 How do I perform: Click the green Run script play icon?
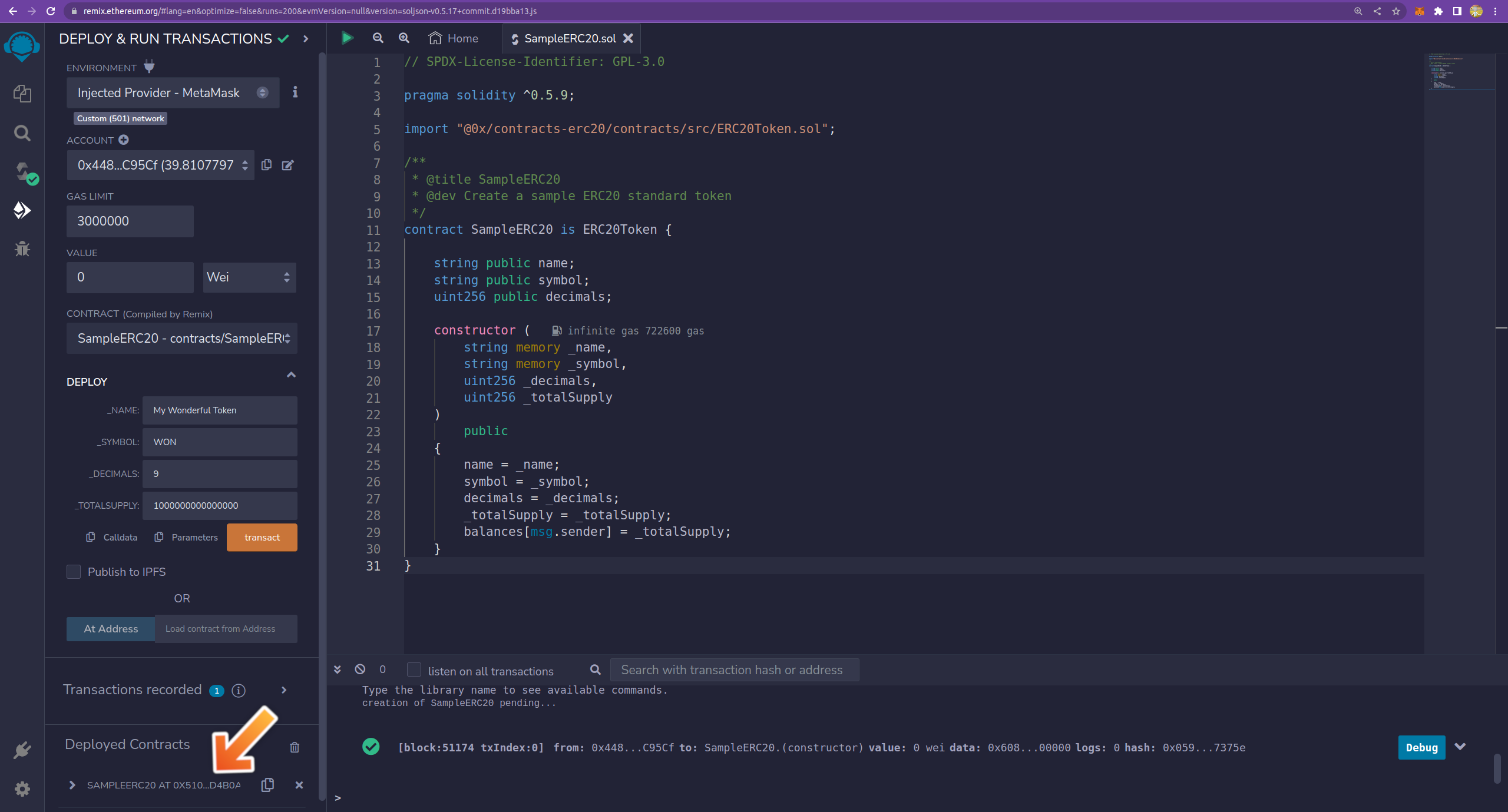tap(347, 38)
